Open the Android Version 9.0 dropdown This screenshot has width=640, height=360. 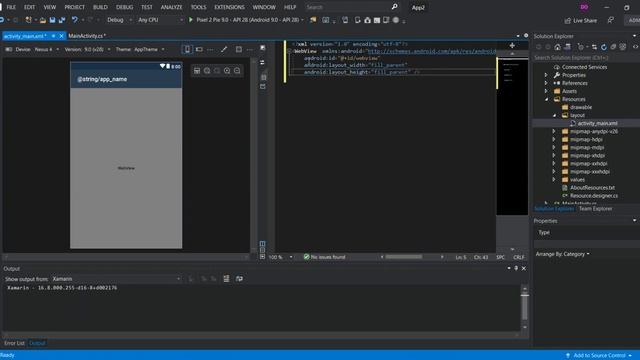tap(109, 49)
